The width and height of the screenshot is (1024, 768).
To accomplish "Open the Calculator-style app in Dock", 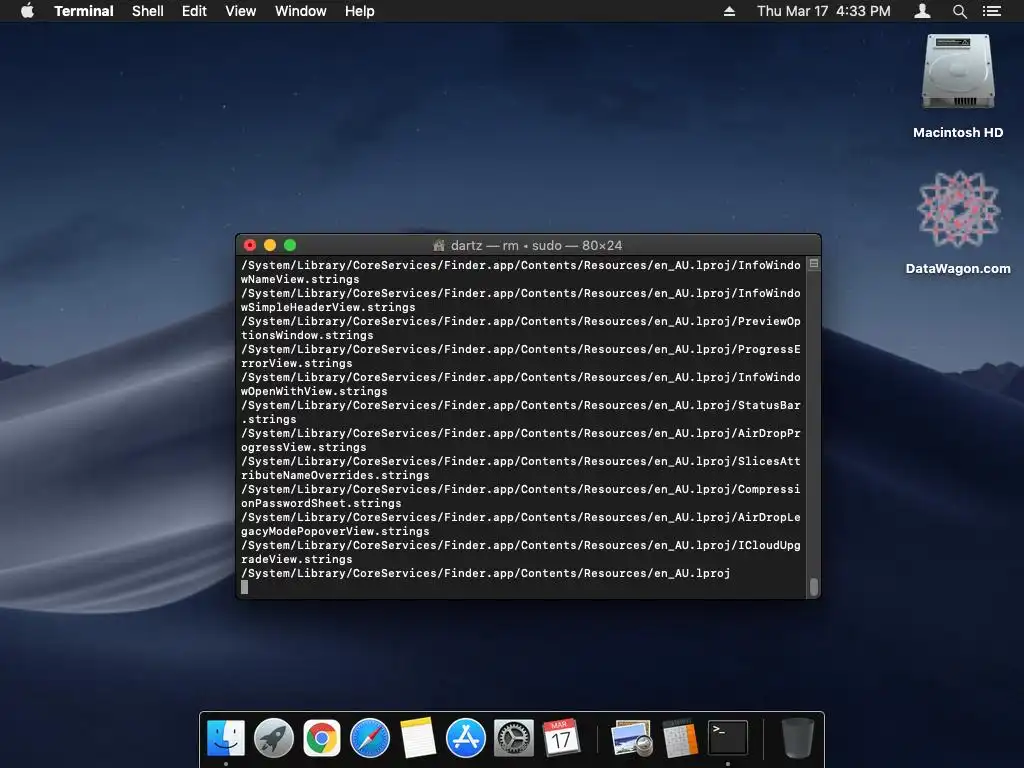I will (680, 738).
